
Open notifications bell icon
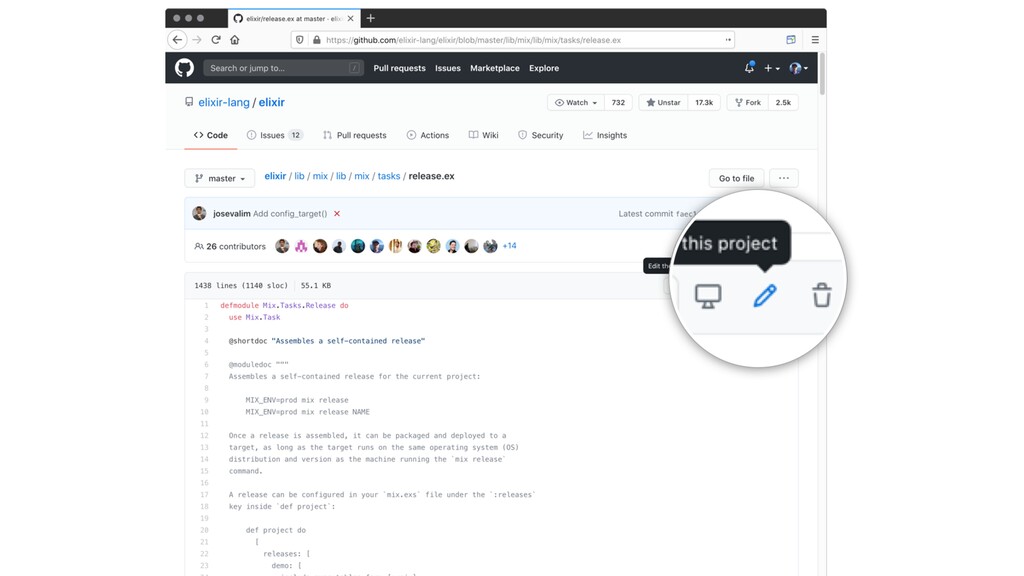[x=749, y=67]
